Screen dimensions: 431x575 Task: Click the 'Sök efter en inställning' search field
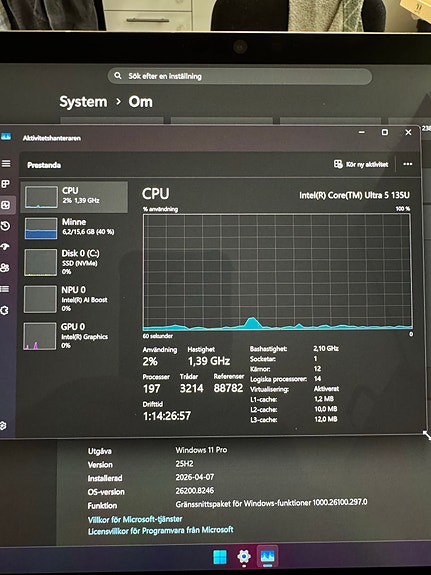[240, 76]
